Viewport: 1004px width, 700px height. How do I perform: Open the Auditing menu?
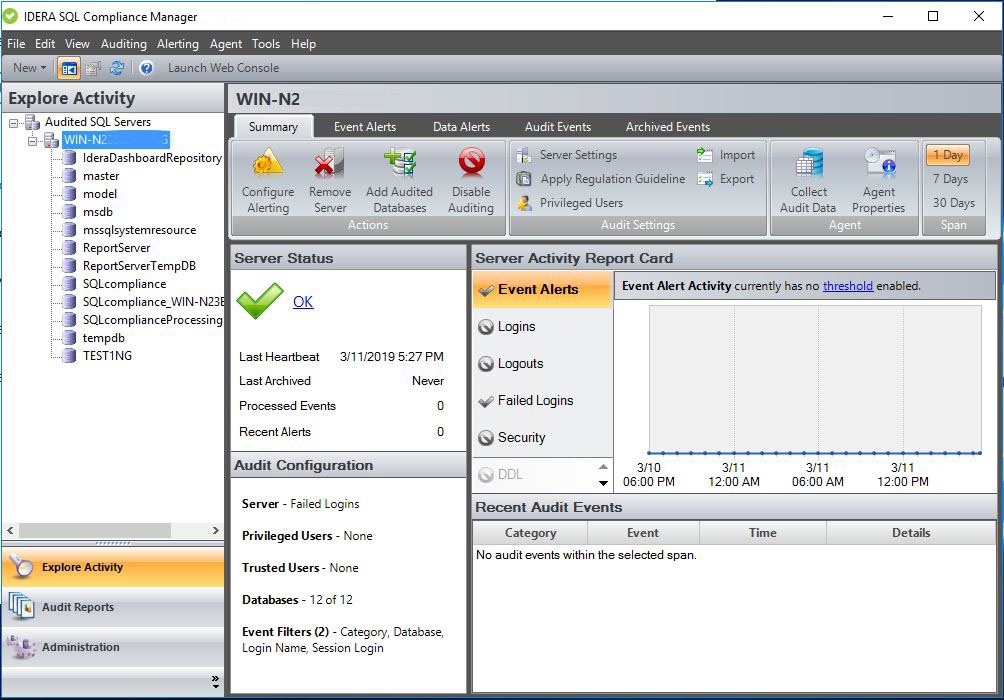point(124,44)
